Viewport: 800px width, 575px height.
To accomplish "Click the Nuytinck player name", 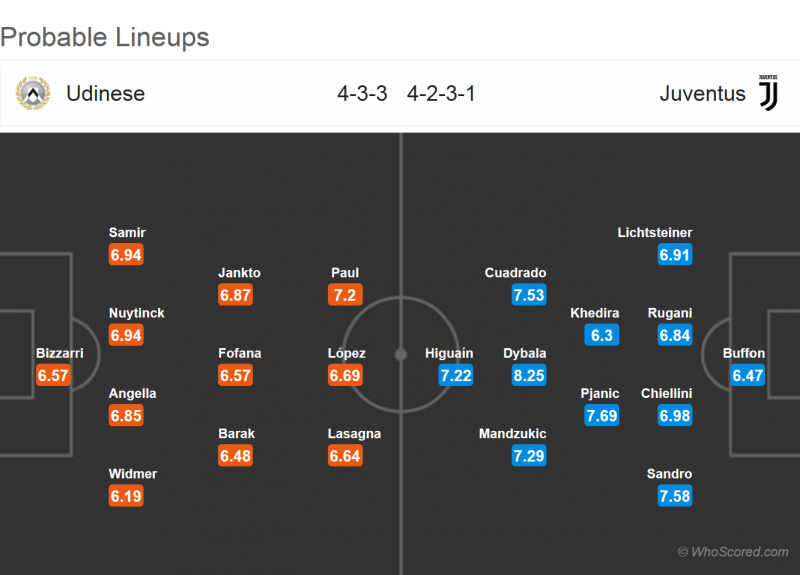I will point(137,313).
